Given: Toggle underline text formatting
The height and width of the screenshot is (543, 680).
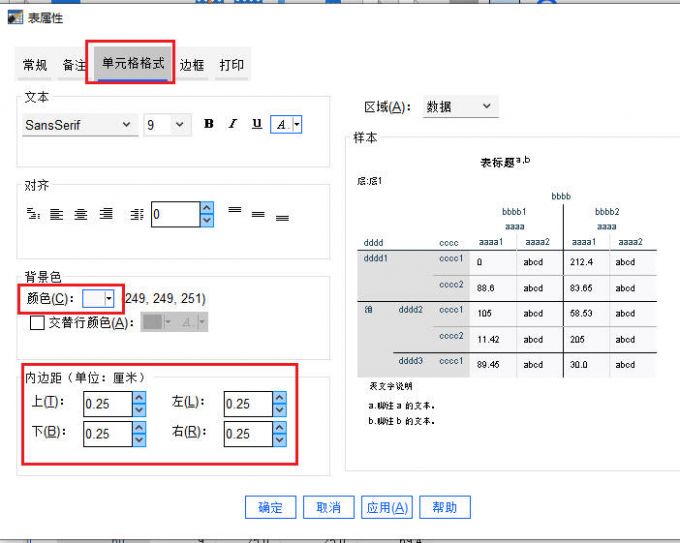Looking at the screenshot, I should coord(257,124).
